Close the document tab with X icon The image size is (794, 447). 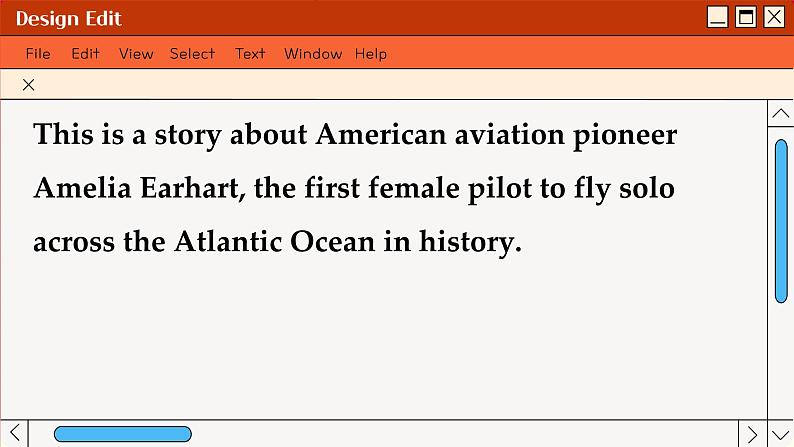(29, 85)
